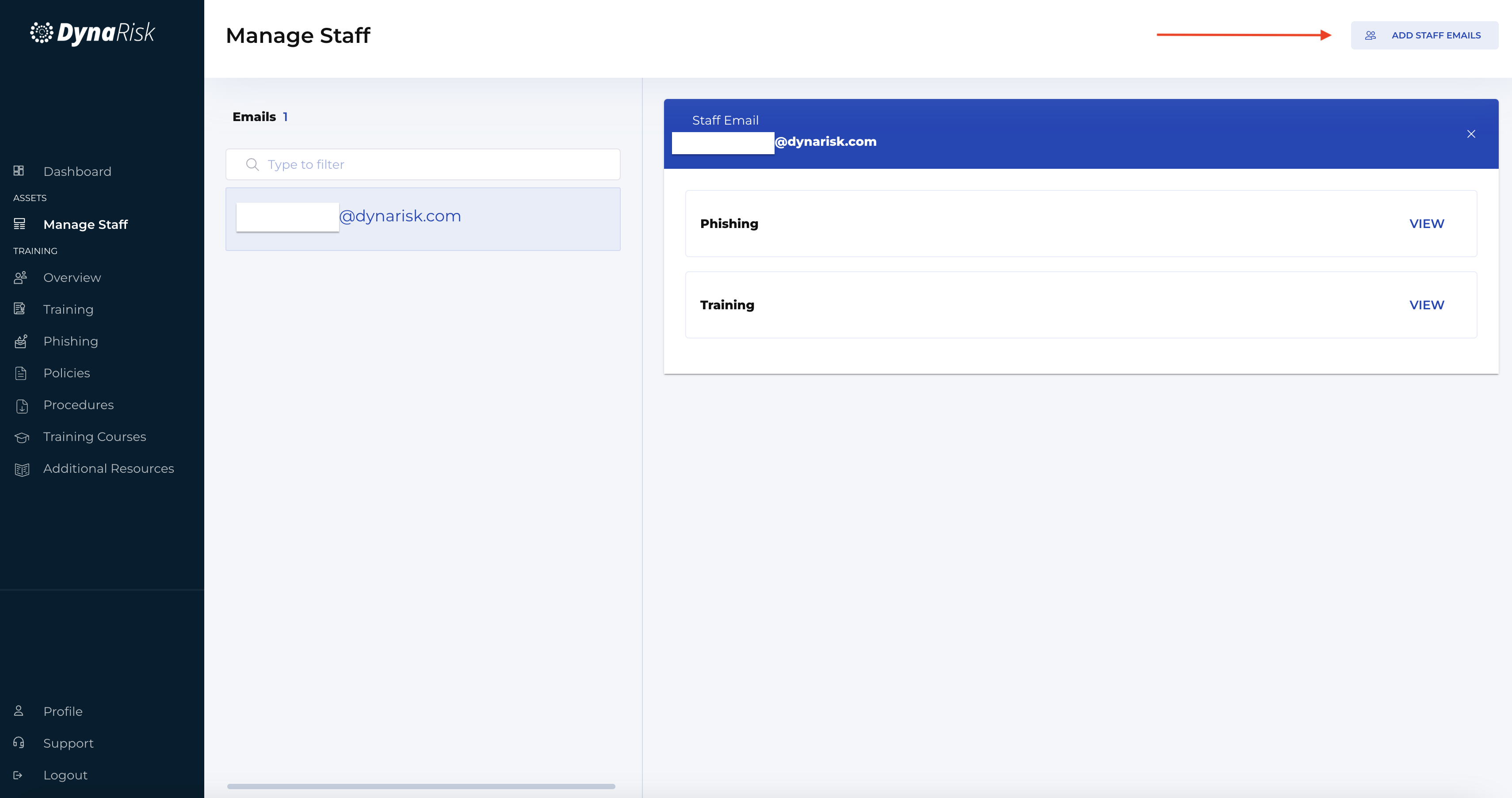Click the Dashboard grid icon
The width and height of the screenshot is (1512, 798).
(x=19, y=171)
